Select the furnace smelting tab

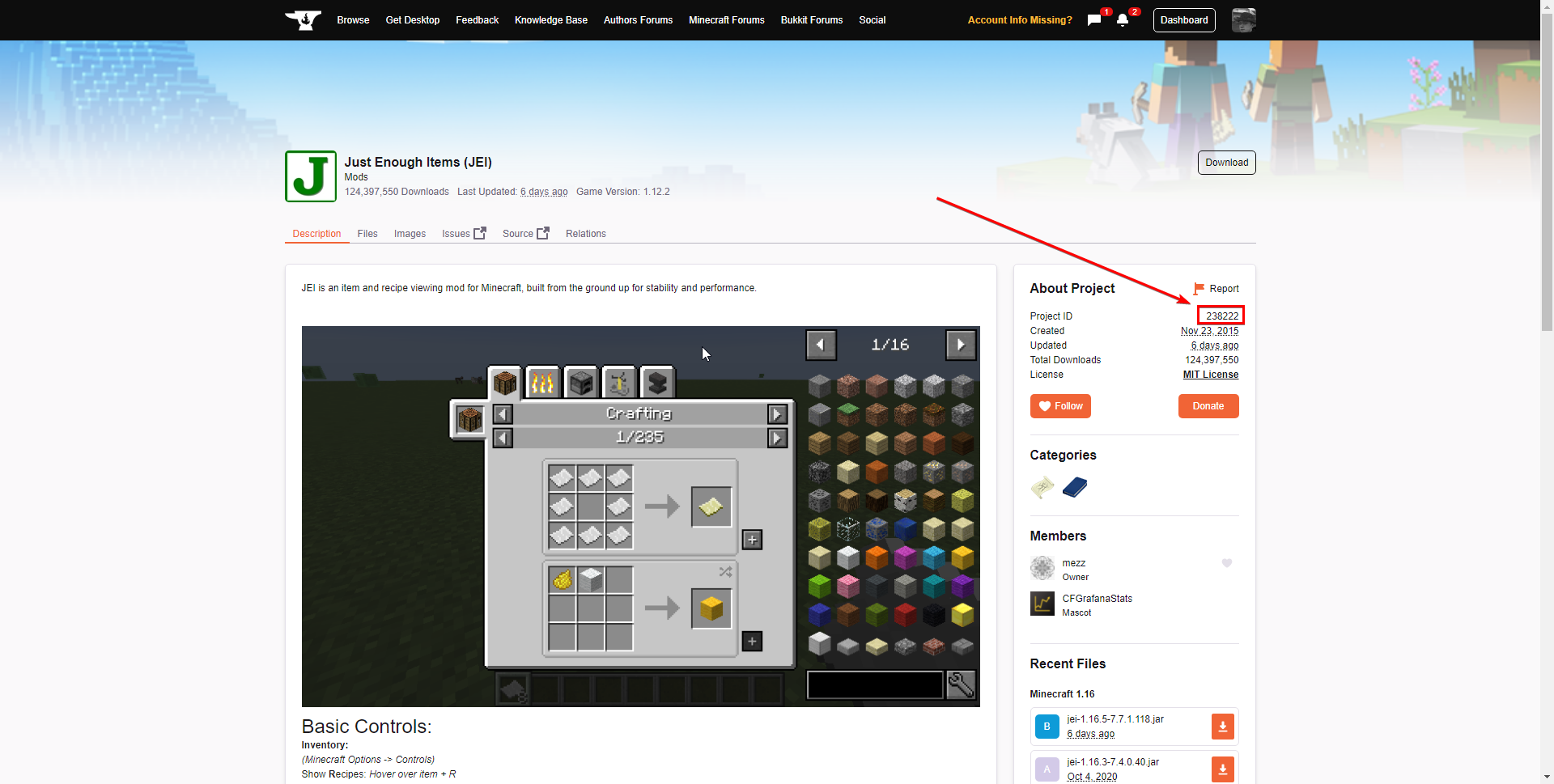click(x=581, y=382)
